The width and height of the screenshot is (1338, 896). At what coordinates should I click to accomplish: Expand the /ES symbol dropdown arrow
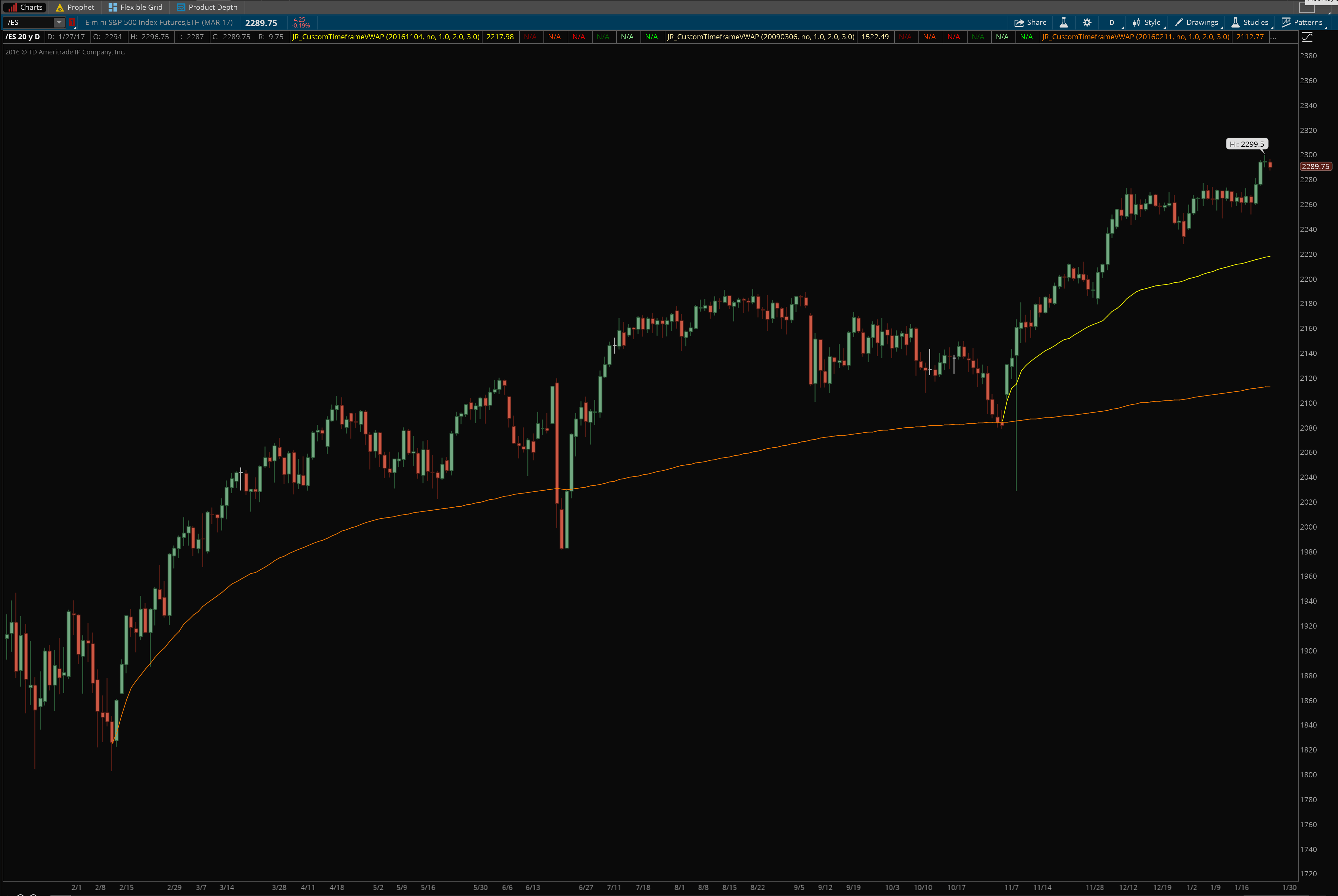59,22
